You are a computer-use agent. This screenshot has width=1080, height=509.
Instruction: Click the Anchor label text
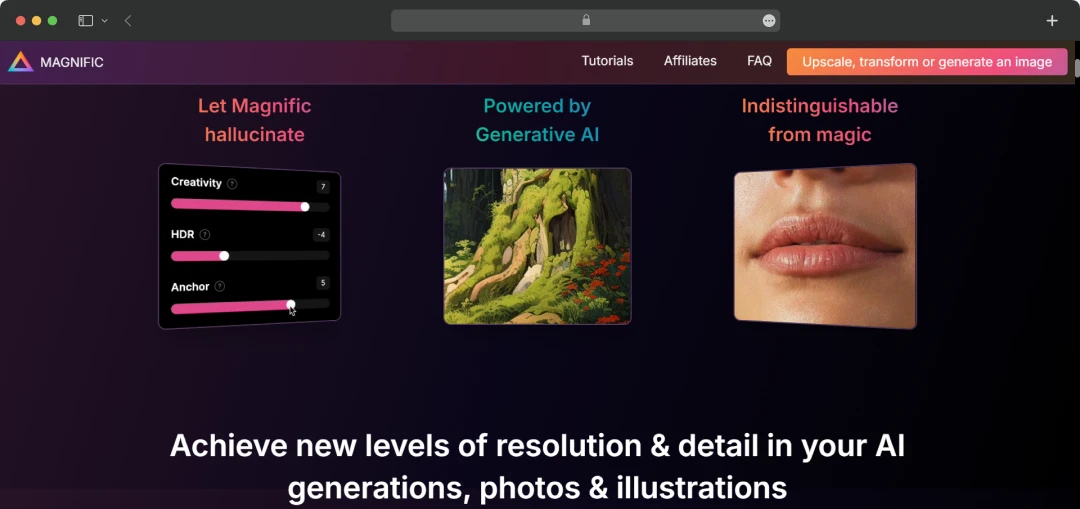190,287
